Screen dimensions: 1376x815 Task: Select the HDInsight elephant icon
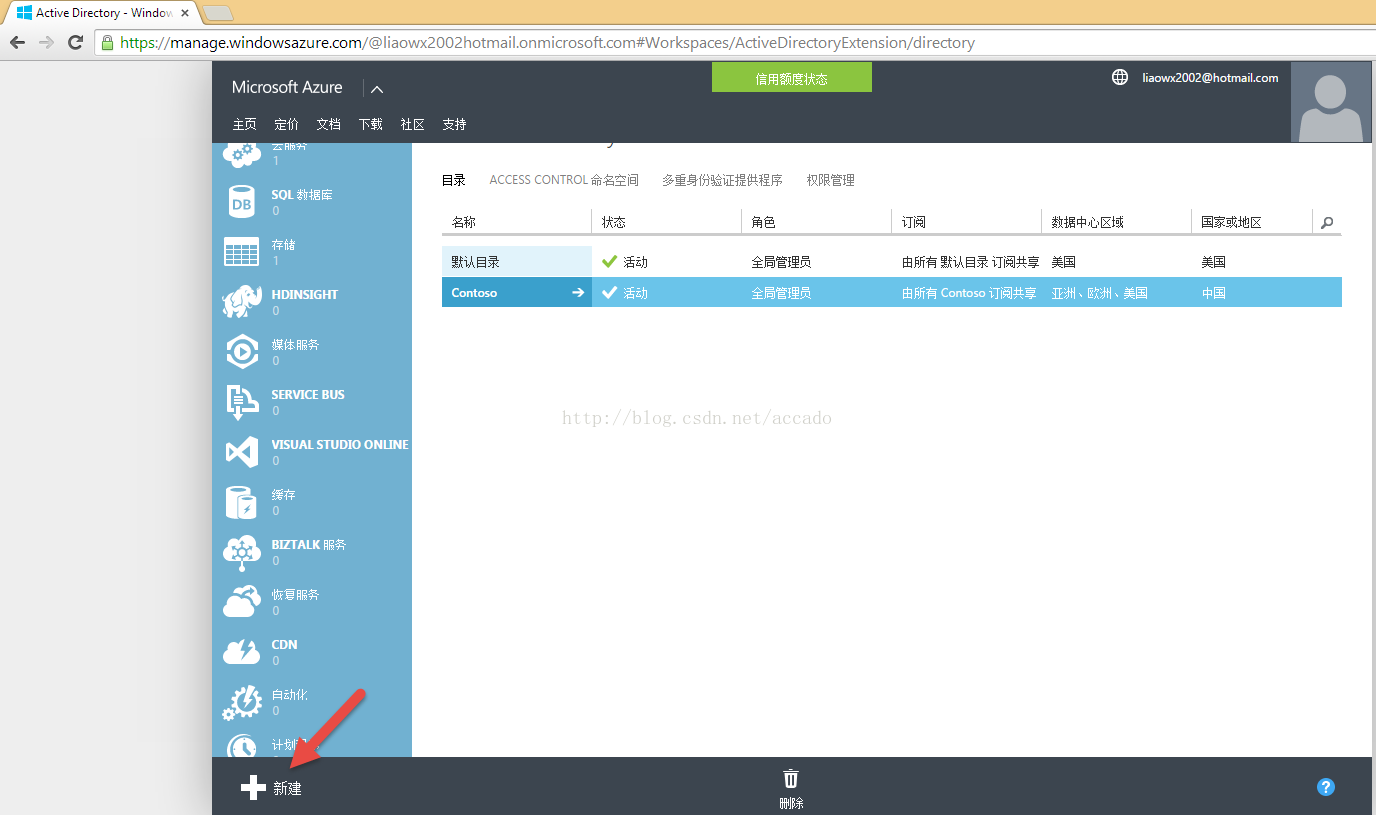point(242,302)
